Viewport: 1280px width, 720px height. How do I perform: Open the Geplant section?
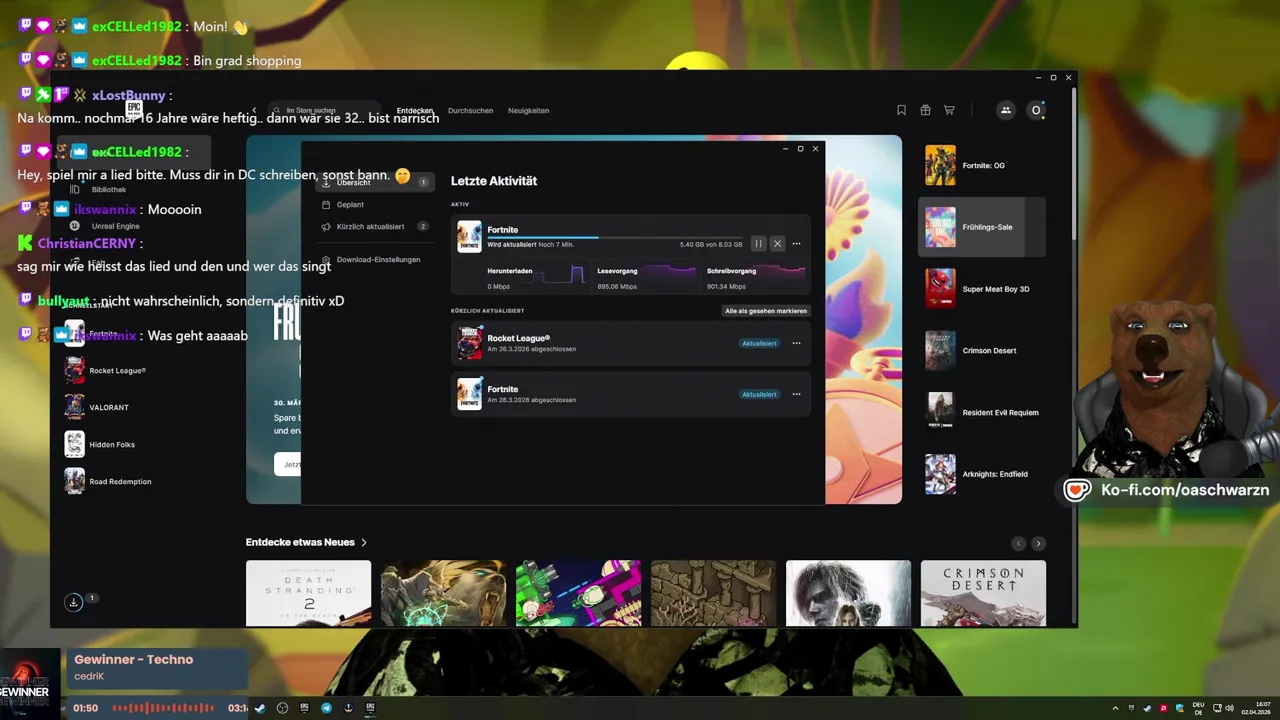pyautogui.click(x=375, y=204)
